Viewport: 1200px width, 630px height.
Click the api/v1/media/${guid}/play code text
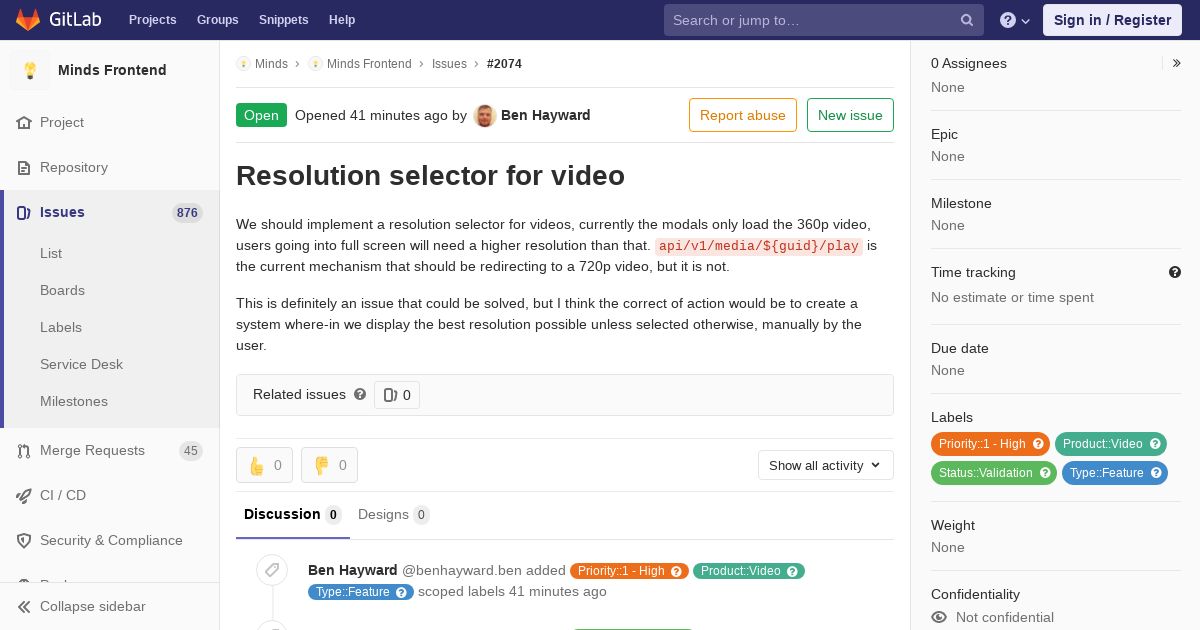tap(759, 246)
